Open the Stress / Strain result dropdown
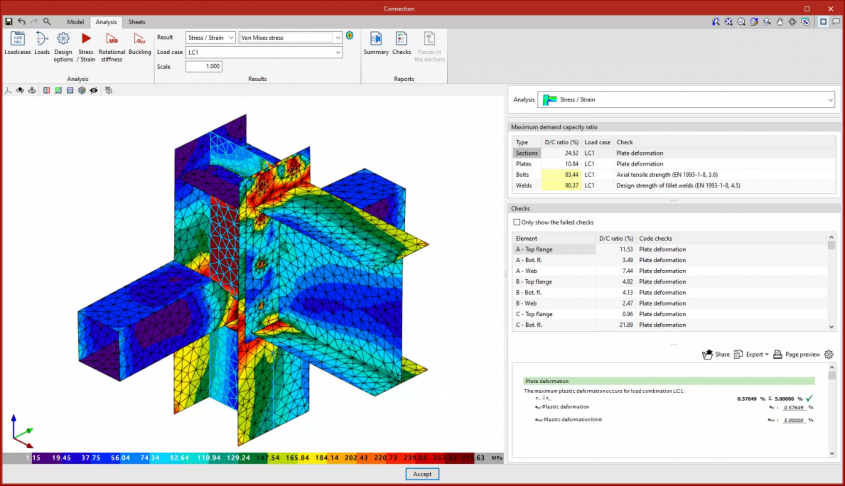Viewport: 845px width, 486px height. (210, 38)
